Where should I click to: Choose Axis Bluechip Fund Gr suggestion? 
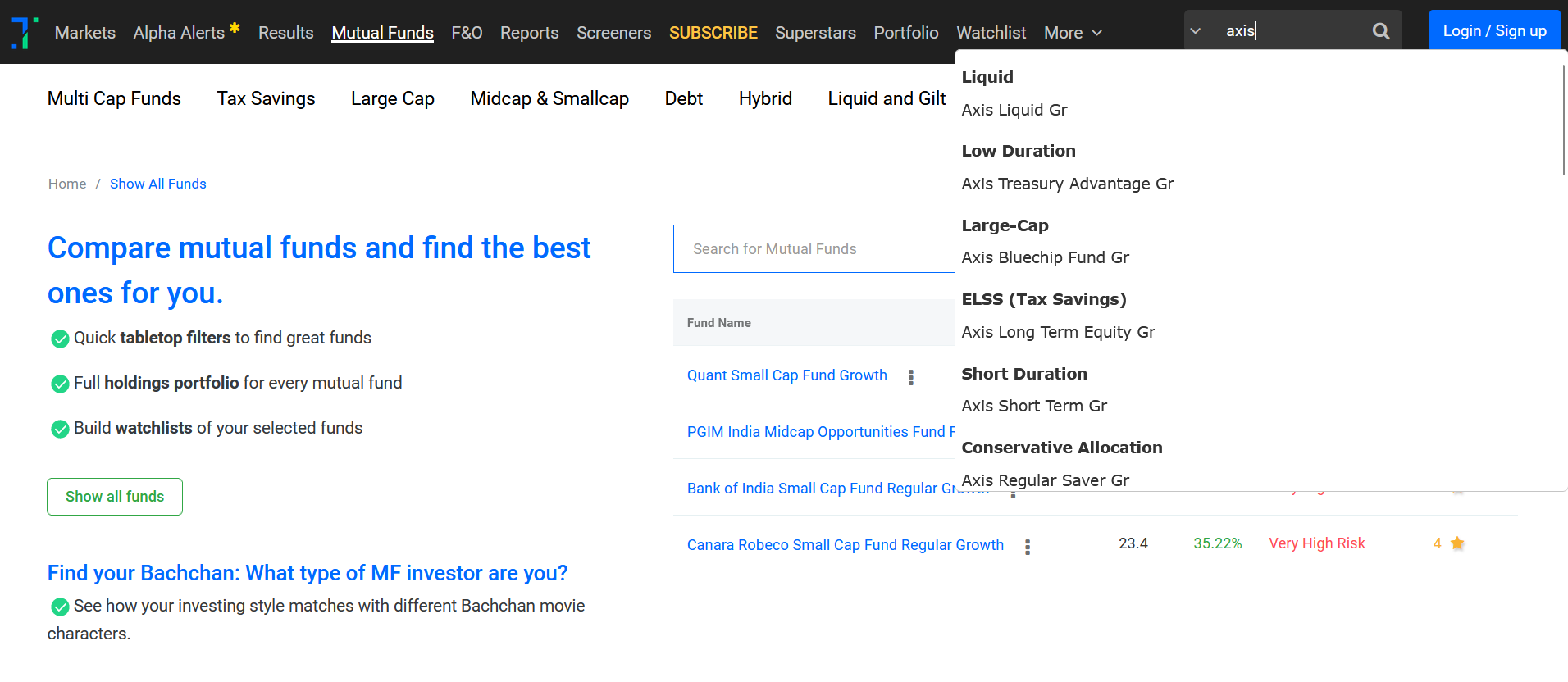point(1046,257)
